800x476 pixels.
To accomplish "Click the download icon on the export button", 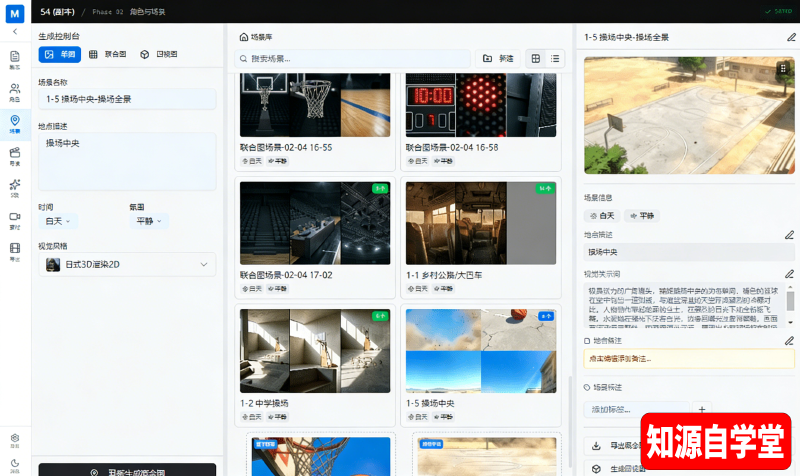I will (x=596, y=445).
